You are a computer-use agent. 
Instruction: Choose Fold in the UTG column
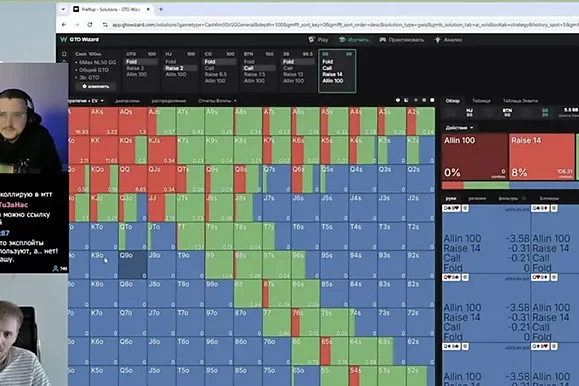pos(141,62)
